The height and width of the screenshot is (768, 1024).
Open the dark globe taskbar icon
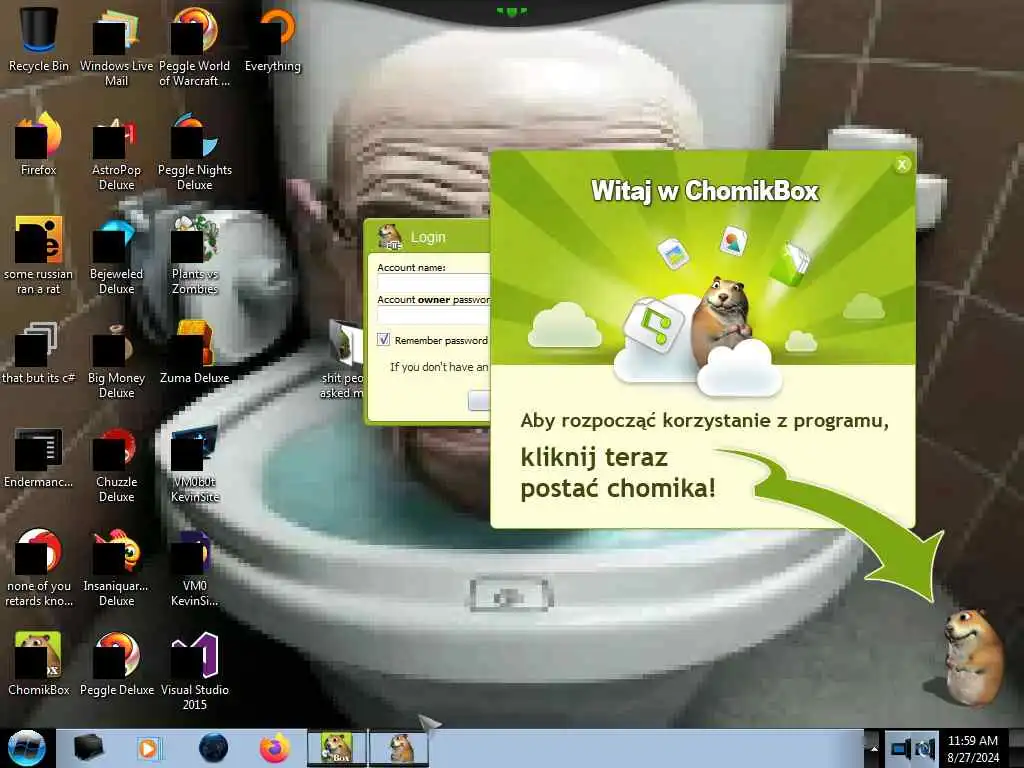pos(214,748)
